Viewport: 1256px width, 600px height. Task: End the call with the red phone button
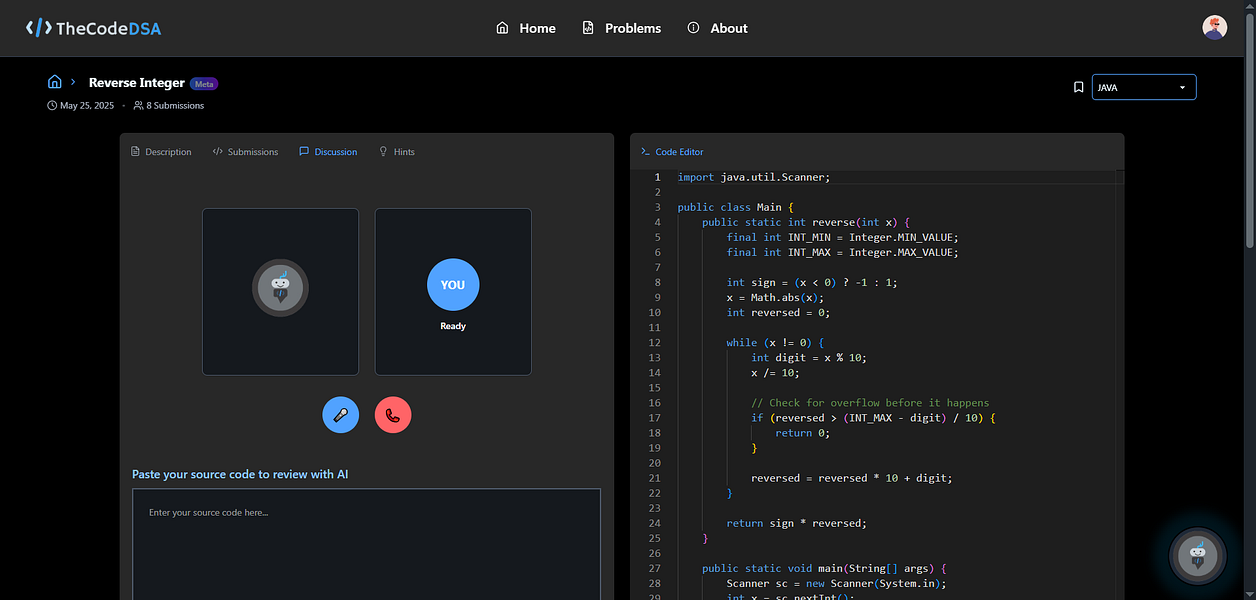[393, 414]
